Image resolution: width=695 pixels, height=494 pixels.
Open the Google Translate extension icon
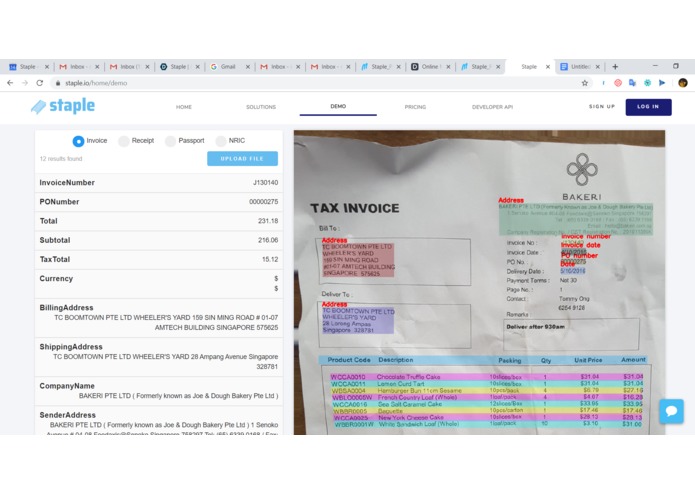pyautogui.click(x=633, y=83)
